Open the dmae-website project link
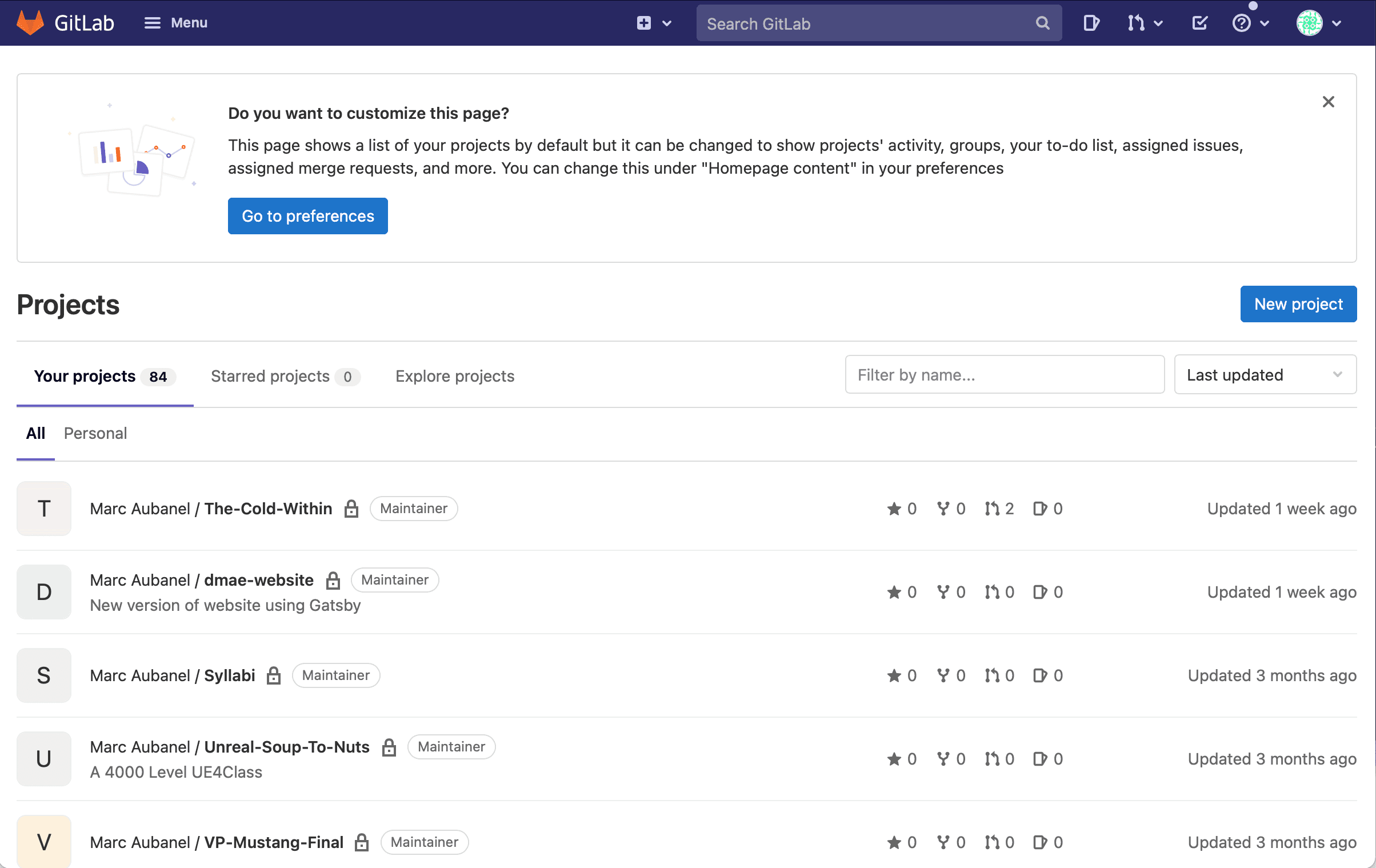This screenshot has width=1376, height=868. [x=202, y=580]
